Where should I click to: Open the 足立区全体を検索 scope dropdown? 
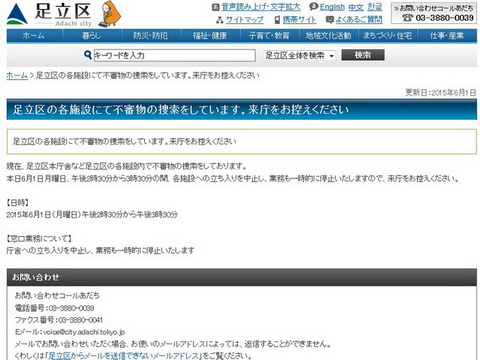tap(299, 56)
